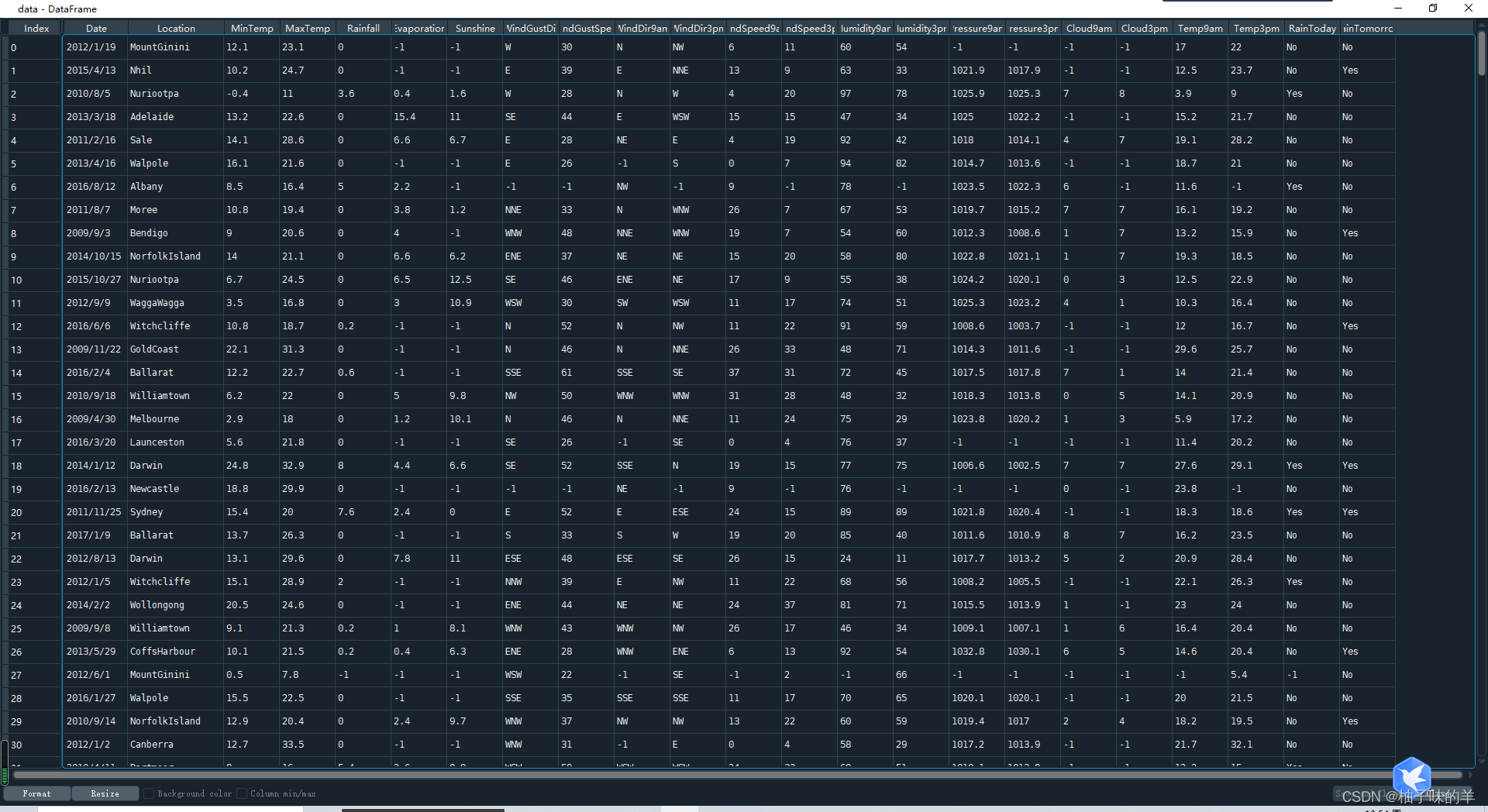The image size is (1488, 812).
Task: Sort by the Location column header
Action: (176, 29)
